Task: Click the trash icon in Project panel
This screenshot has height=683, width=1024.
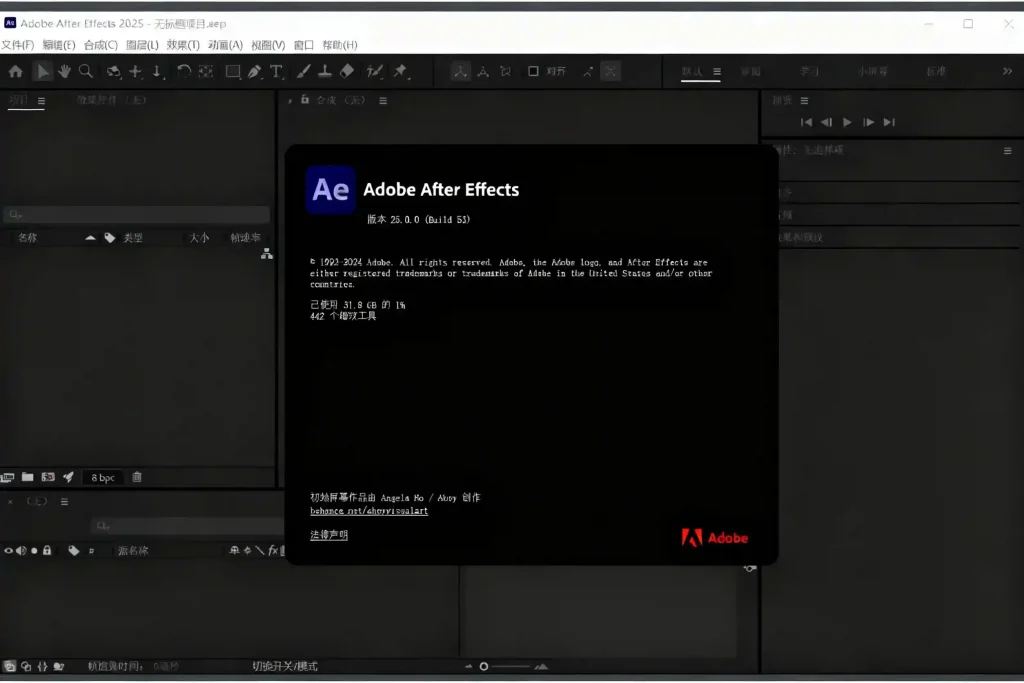Action: click(x=137, y=477)
